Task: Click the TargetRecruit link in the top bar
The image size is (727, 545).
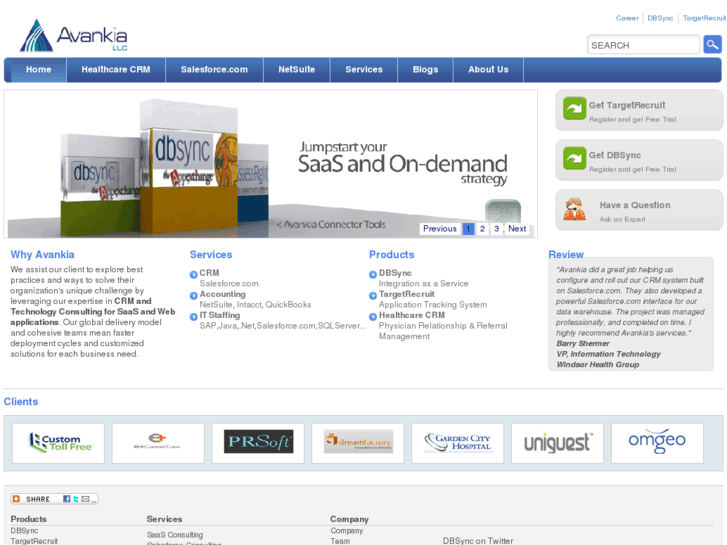Action: tap(704, 18)
